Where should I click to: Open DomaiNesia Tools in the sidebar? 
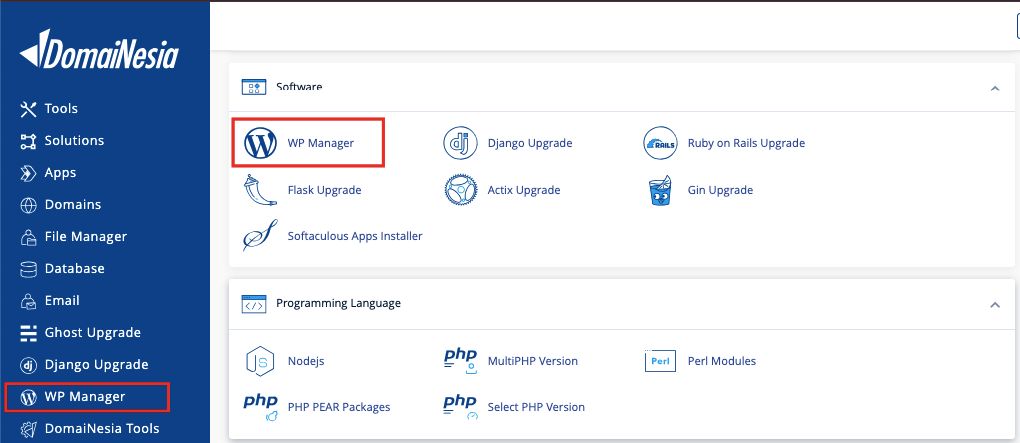pyautogui.click(x=102, y=429)
